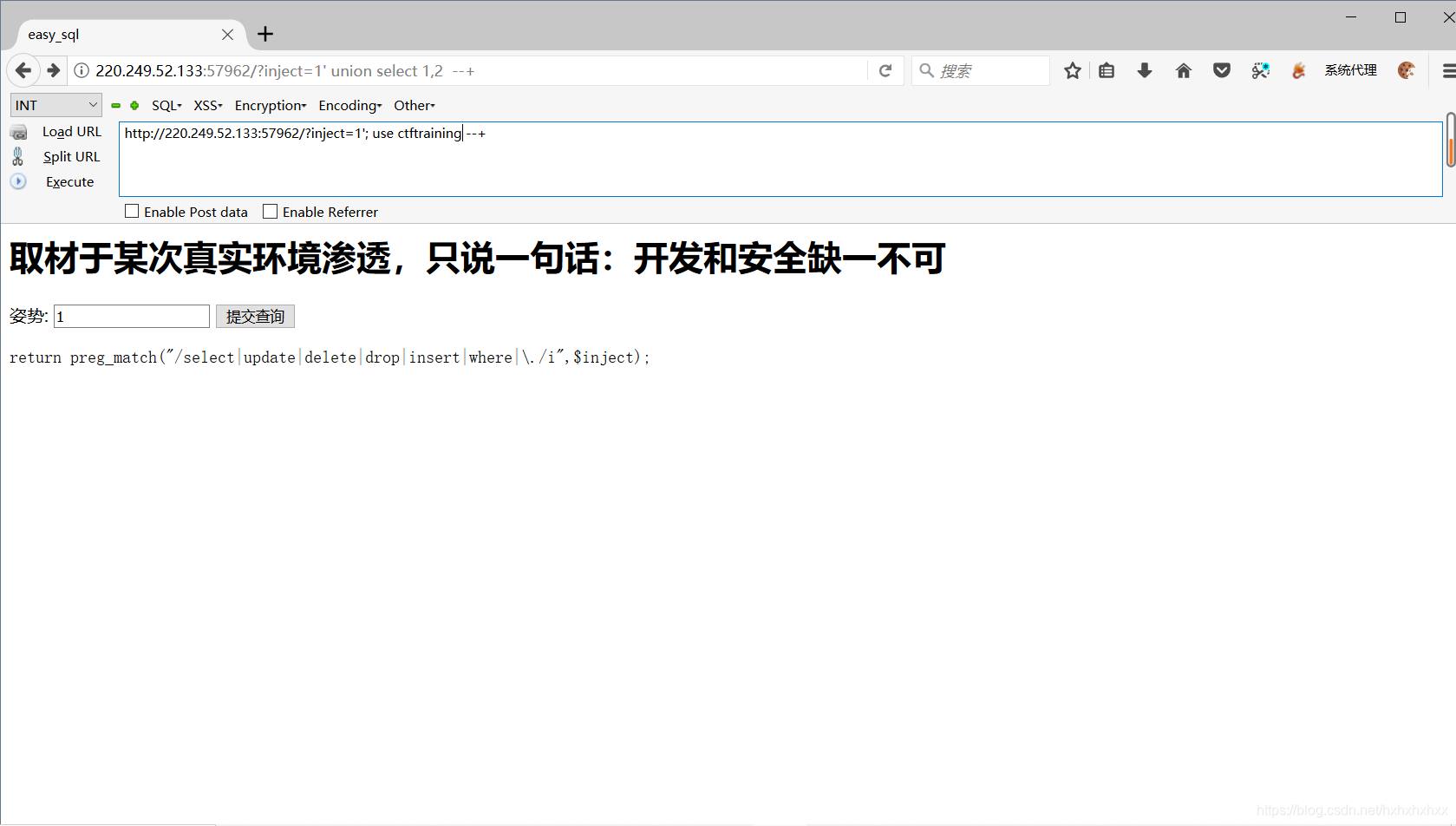
Task: Open the browser hamburger menu
Action: pos(1448,70)
